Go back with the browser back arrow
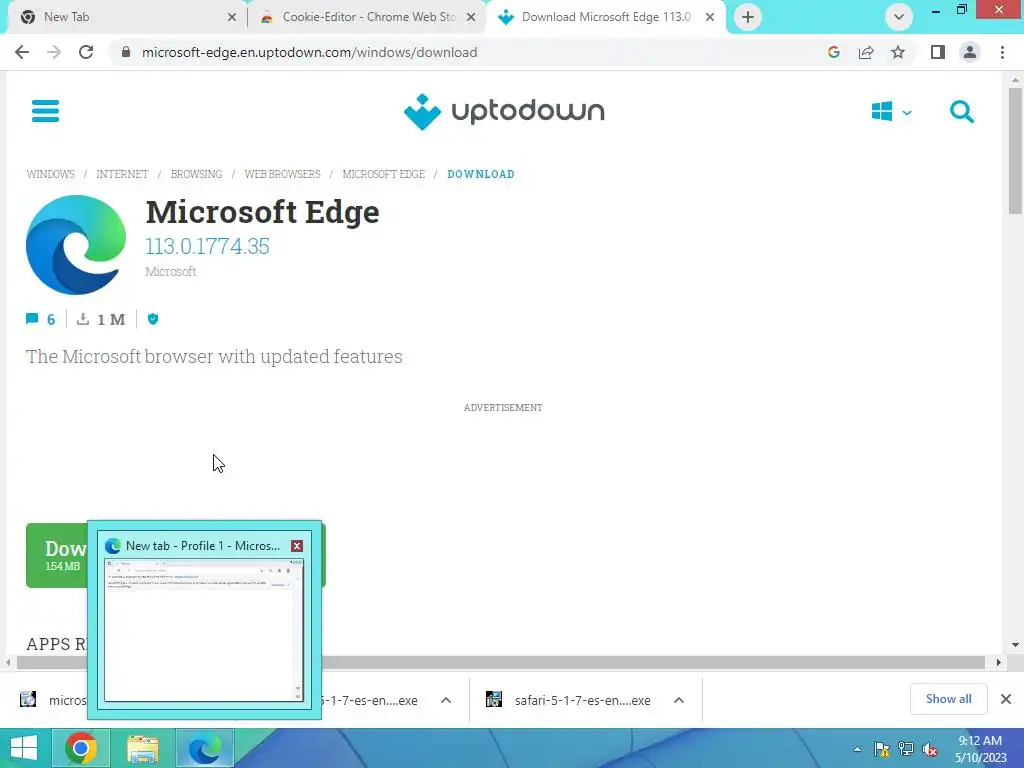The width and height of the screenshot is (1024, 768). pos(22,52)
